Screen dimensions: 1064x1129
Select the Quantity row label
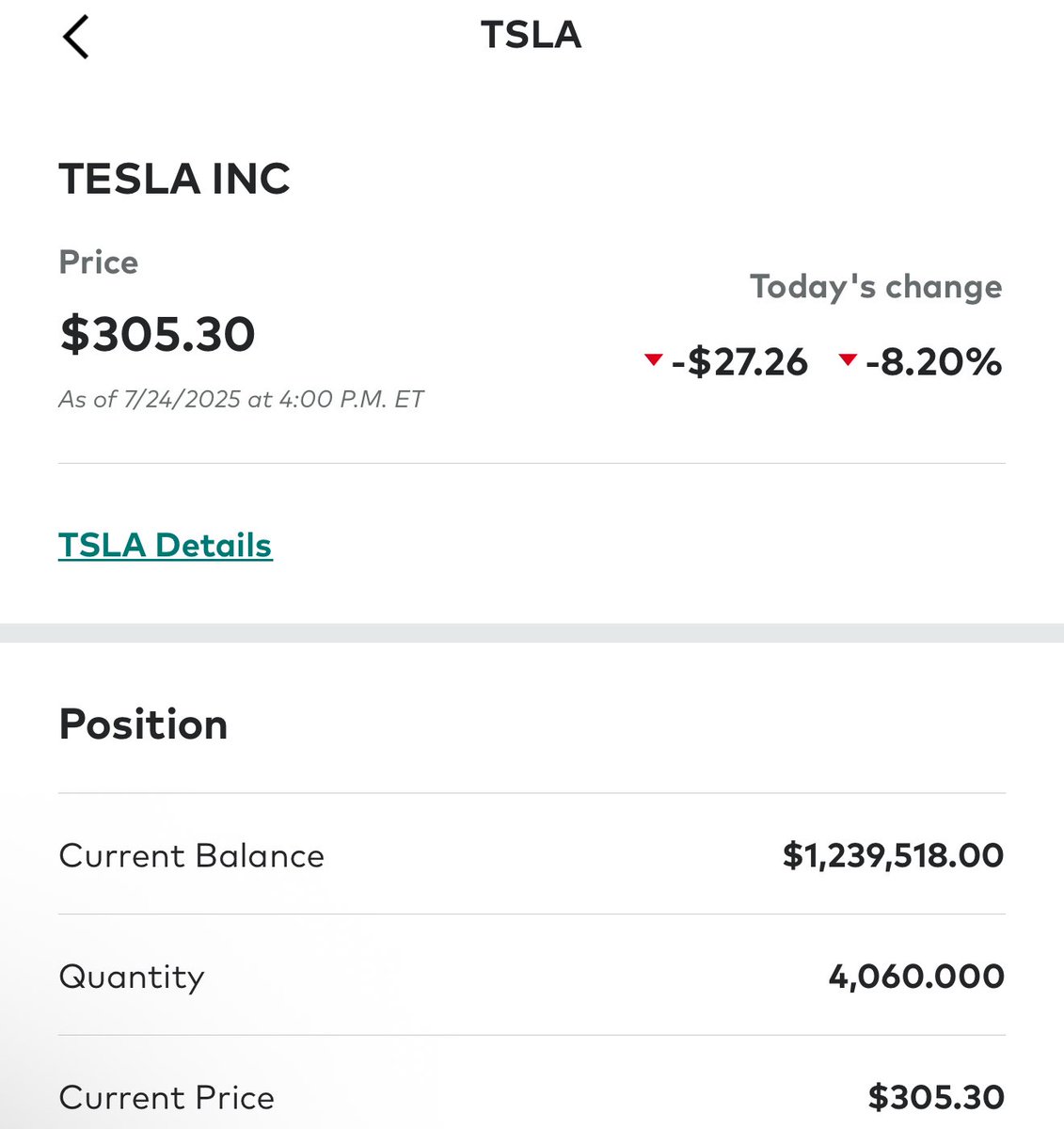pyautogui.click(x=132, y=978)
